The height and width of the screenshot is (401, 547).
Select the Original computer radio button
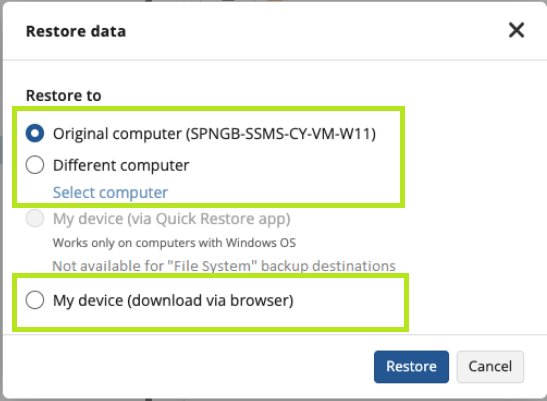click(35, 133)
